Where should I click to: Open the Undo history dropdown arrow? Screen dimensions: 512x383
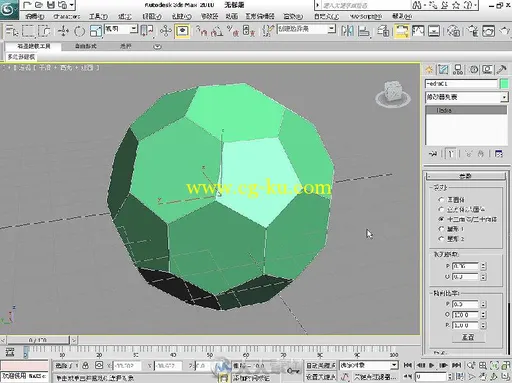[72, 5]
